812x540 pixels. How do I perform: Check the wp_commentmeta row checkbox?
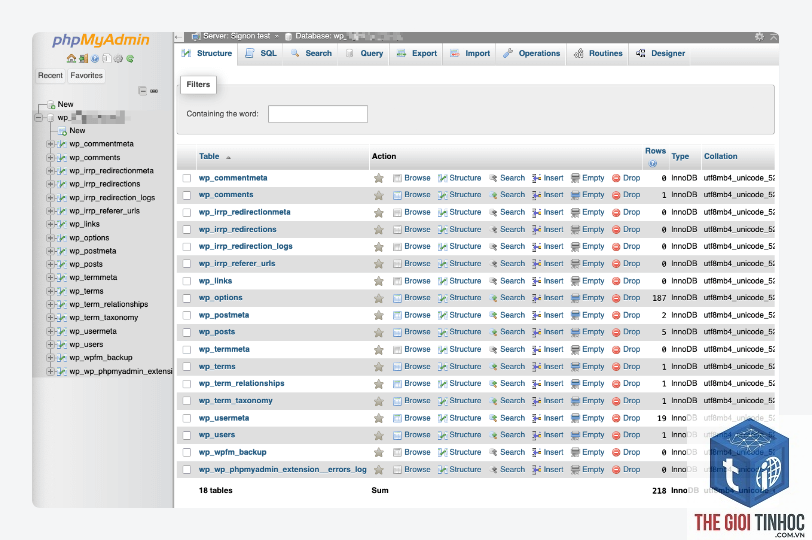click(186, 178)
